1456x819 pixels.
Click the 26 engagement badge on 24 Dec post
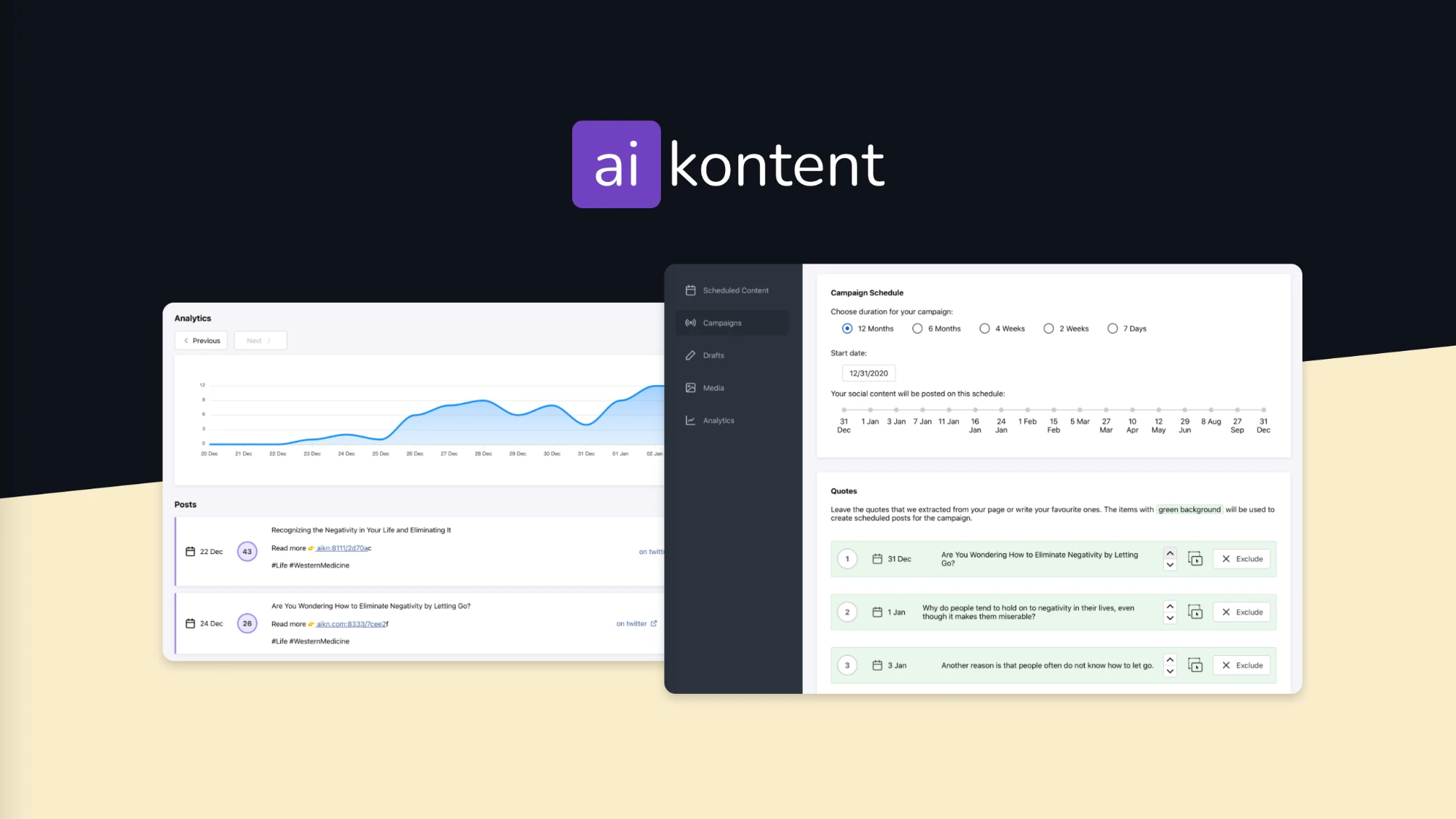(248, 624)
